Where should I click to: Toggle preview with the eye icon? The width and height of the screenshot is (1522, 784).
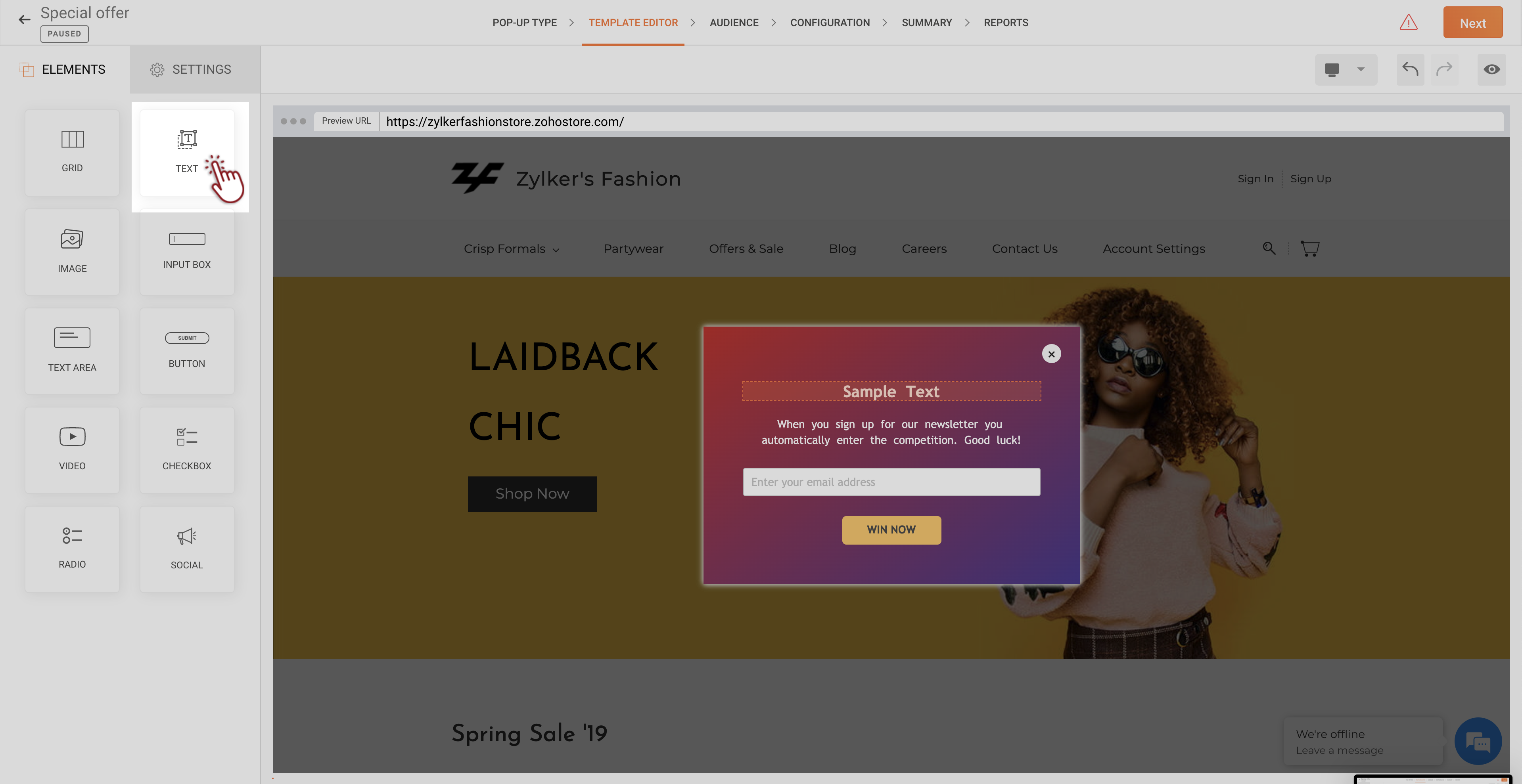coord(1491,69)
